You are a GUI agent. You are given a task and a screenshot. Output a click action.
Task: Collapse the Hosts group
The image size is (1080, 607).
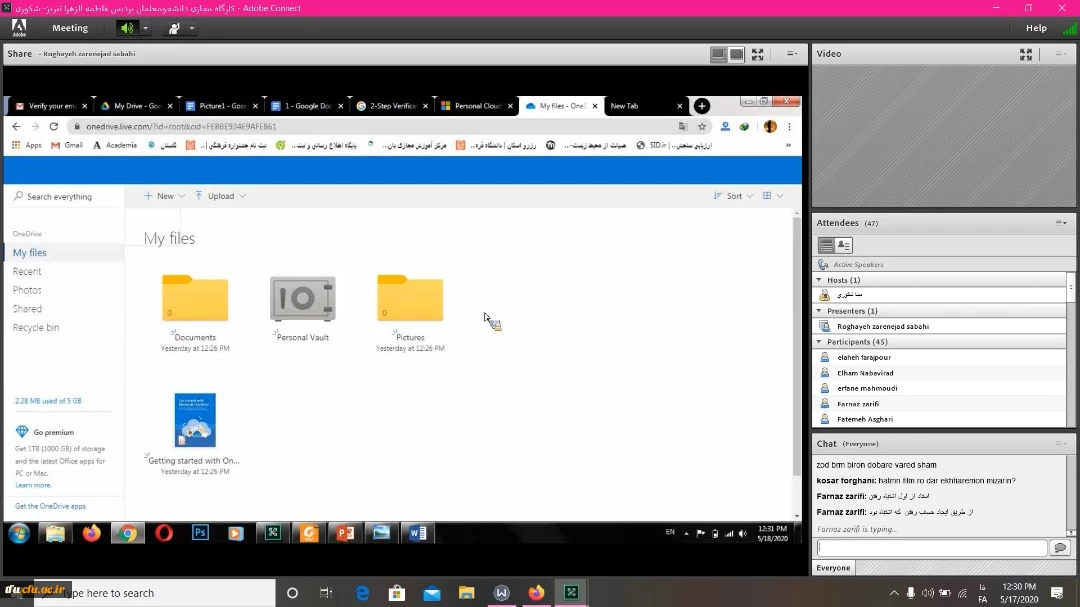[x=820, y=280]
